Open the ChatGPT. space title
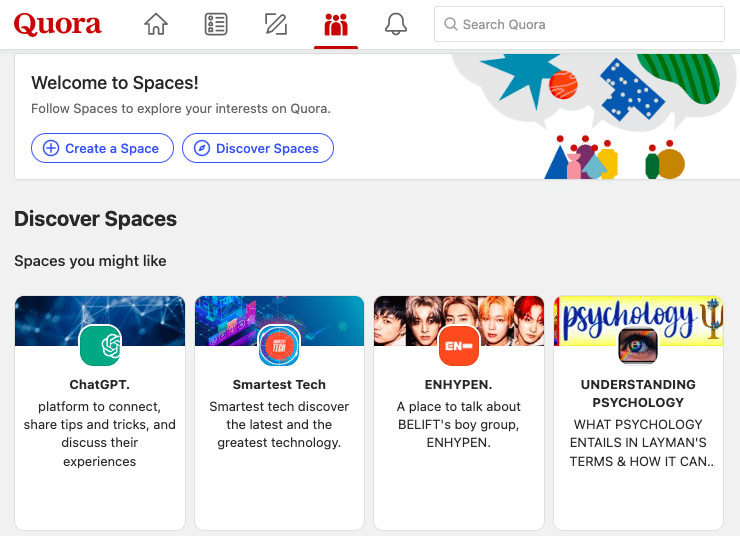 tap(100, 385)
